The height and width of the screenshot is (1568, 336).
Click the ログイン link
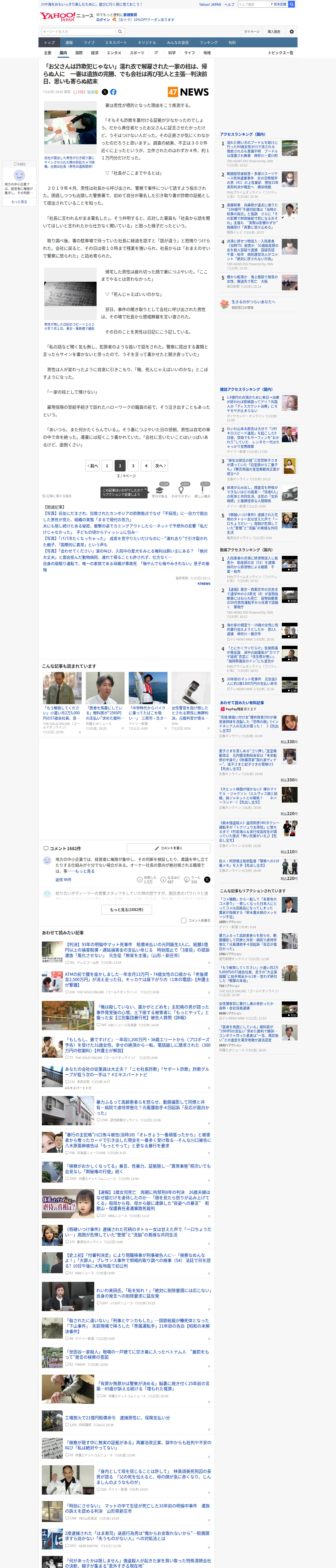(103, 20)
